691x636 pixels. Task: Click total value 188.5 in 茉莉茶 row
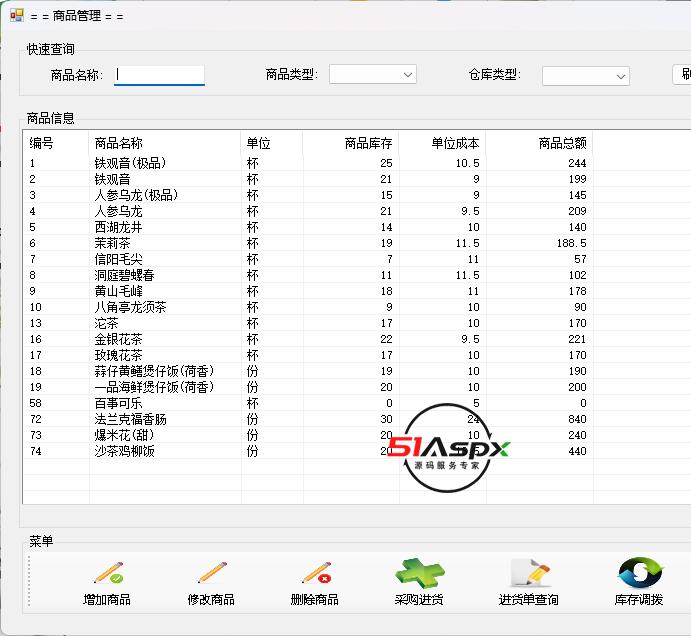coord(572,243)
